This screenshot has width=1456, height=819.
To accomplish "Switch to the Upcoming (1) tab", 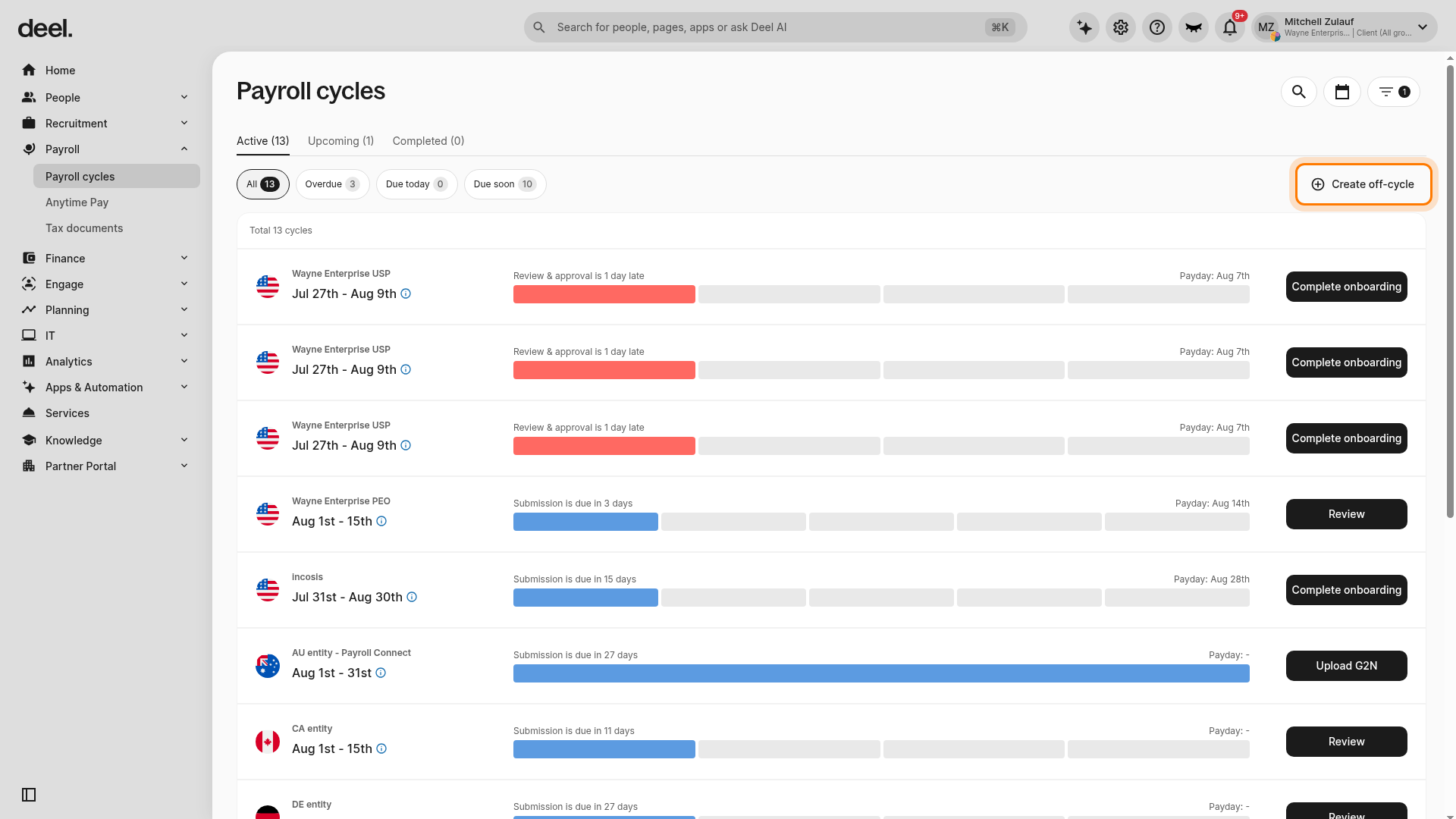I will click(x=340, y=141).
